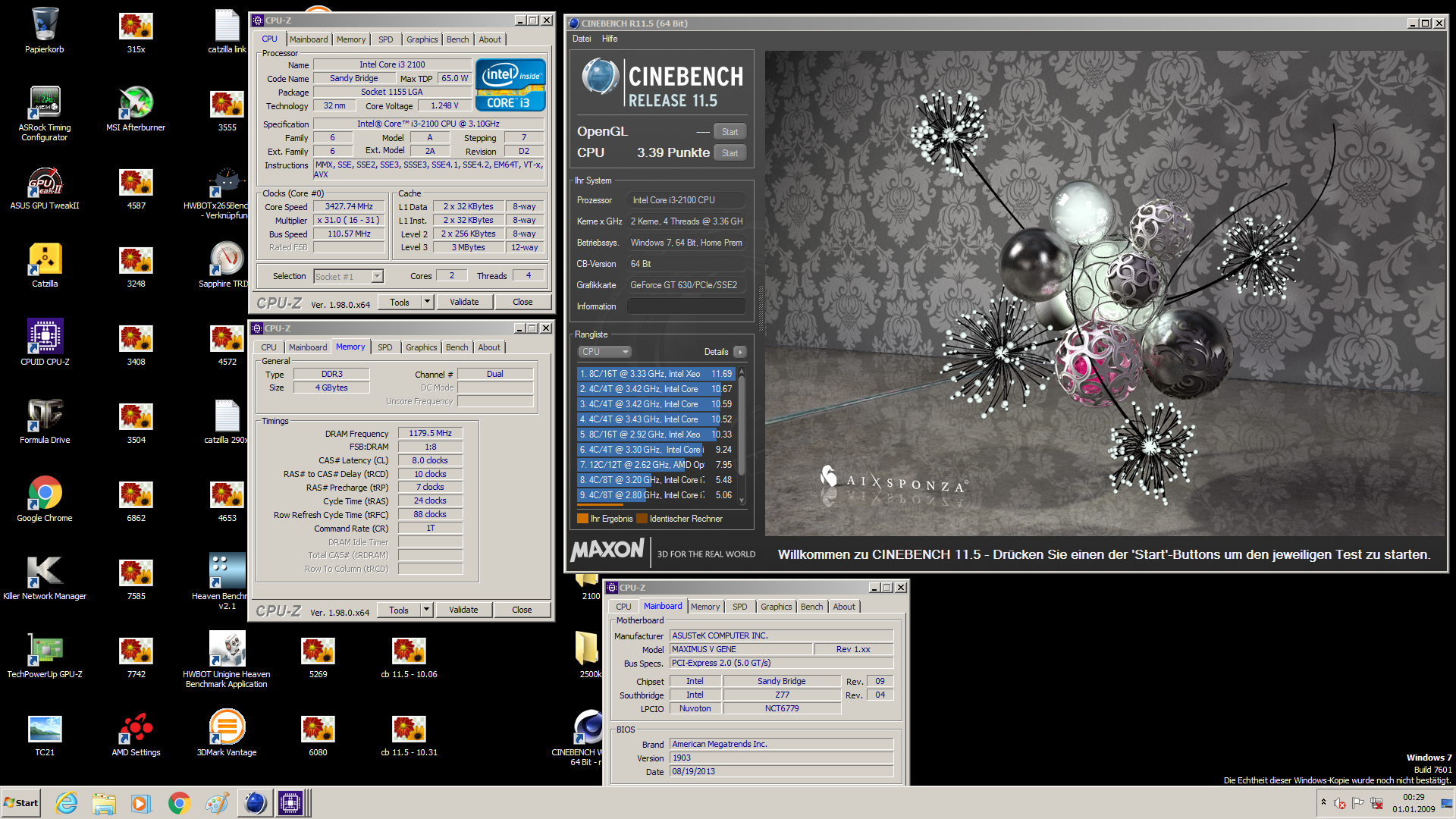
Task: Click the Prozessor field in Cinebench
Action: (686, 200)
